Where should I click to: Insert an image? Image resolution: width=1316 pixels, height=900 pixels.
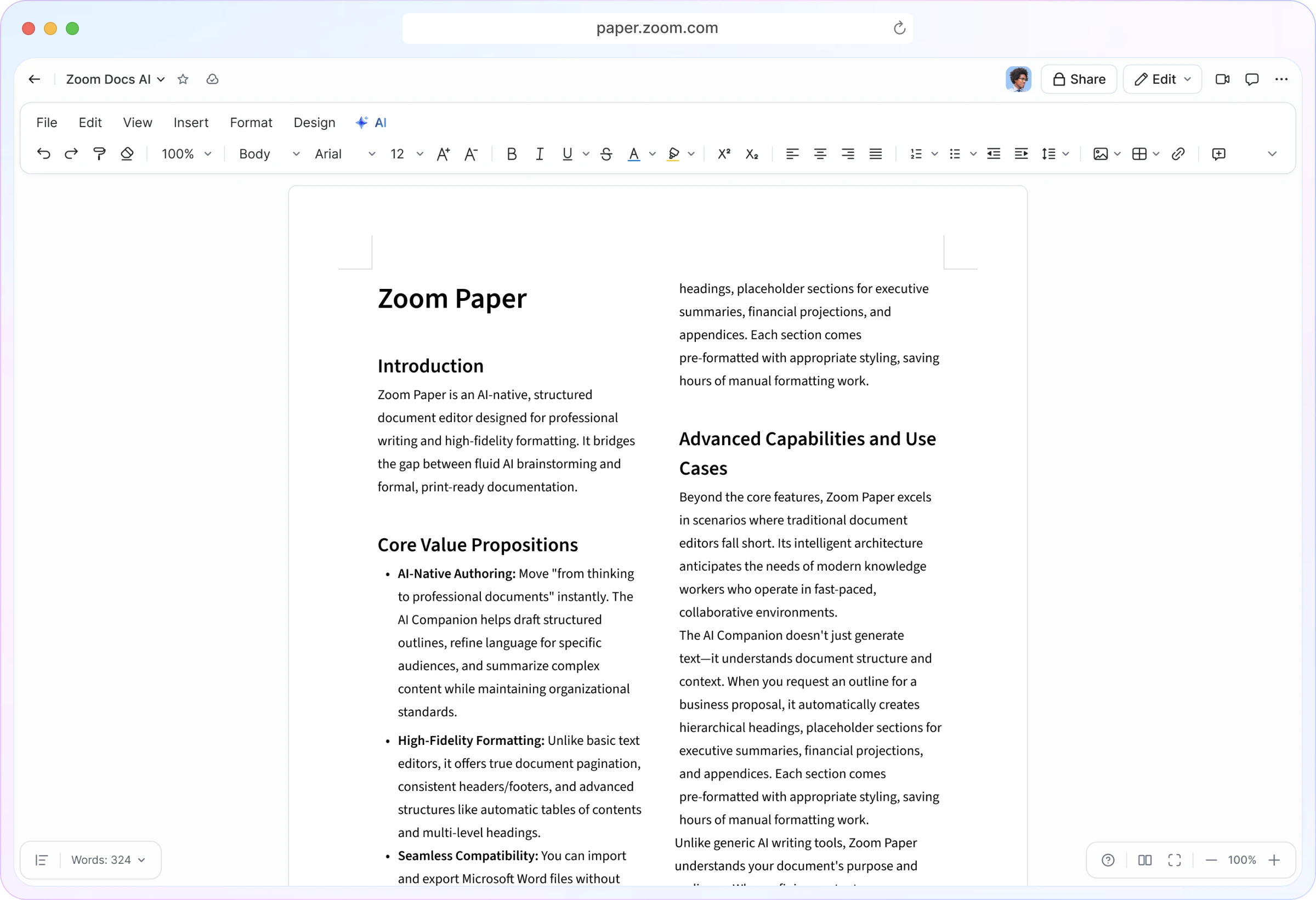[1101, 154]
